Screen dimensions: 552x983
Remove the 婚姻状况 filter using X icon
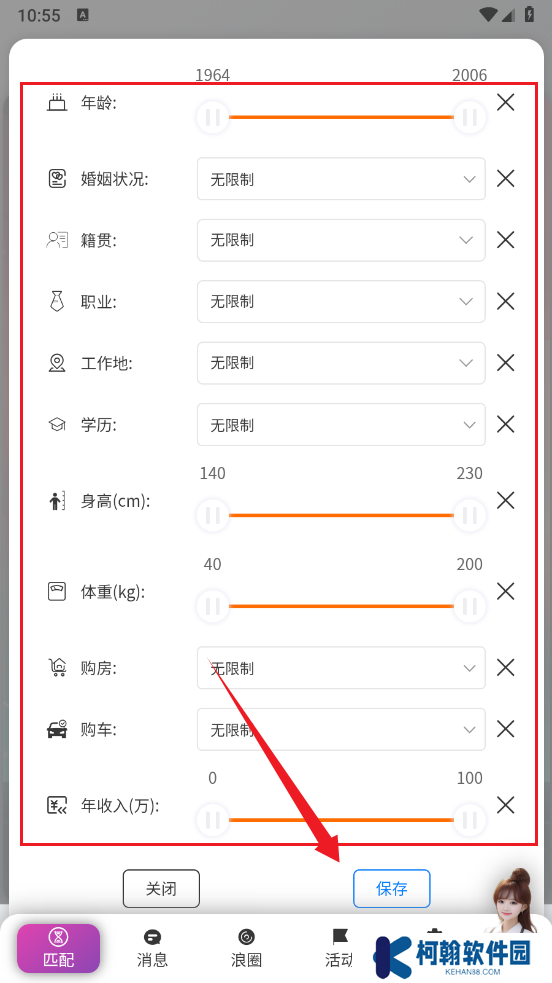coord(505,179)
